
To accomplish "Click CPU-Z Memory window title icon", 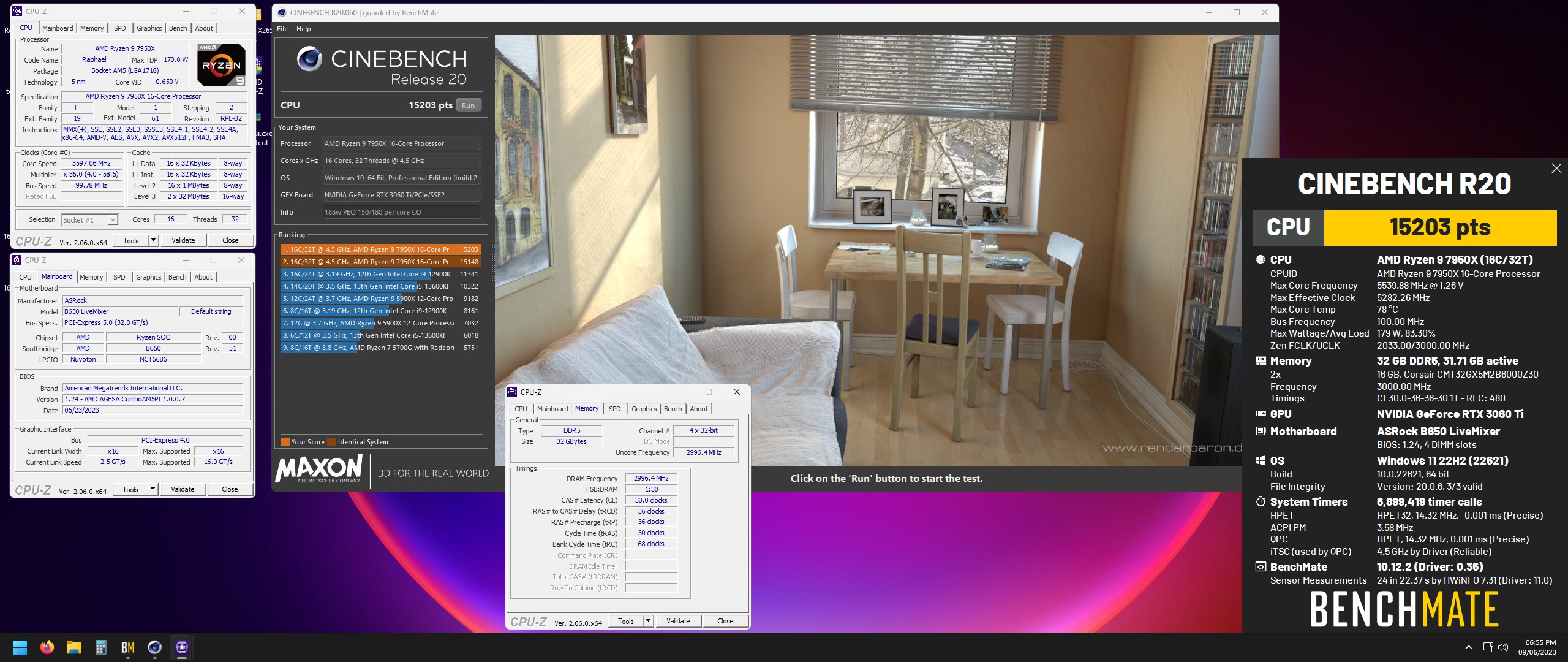I will [x=512, y=392].
